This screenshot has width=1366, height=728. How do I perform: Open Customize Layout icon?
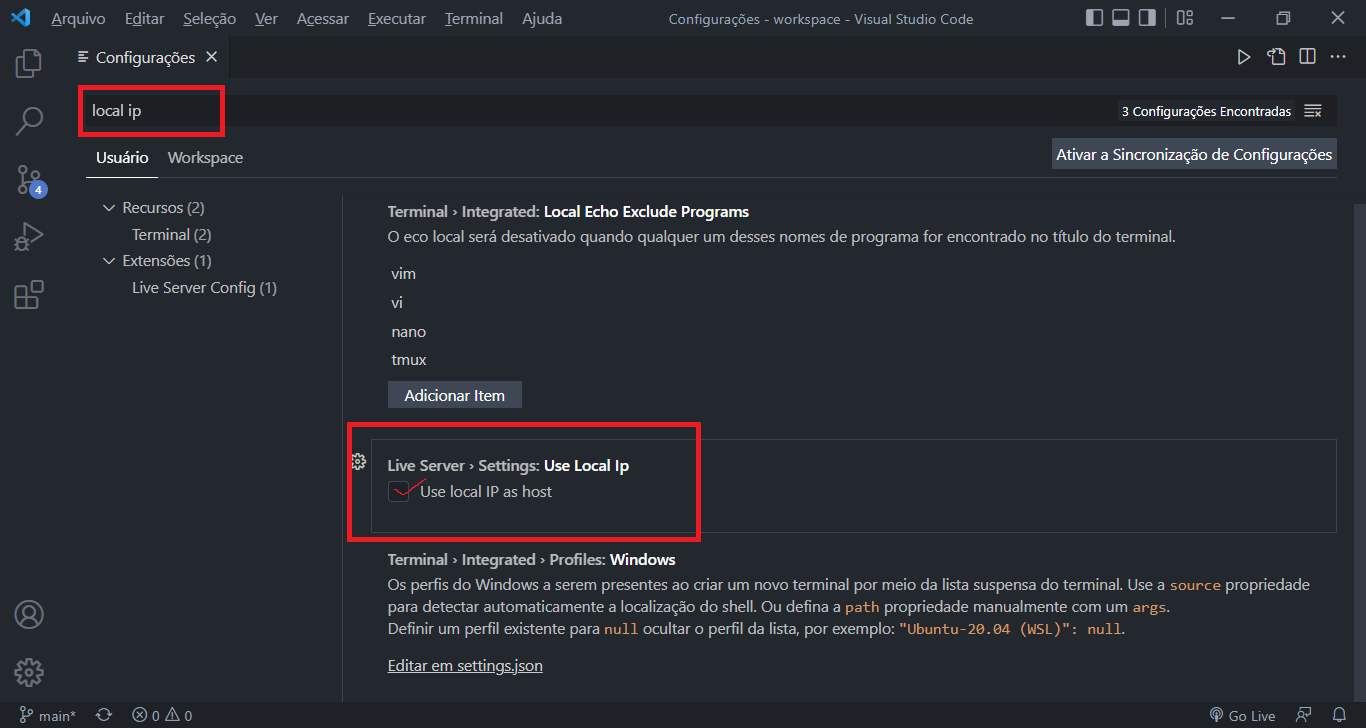tap(1185, 18)
